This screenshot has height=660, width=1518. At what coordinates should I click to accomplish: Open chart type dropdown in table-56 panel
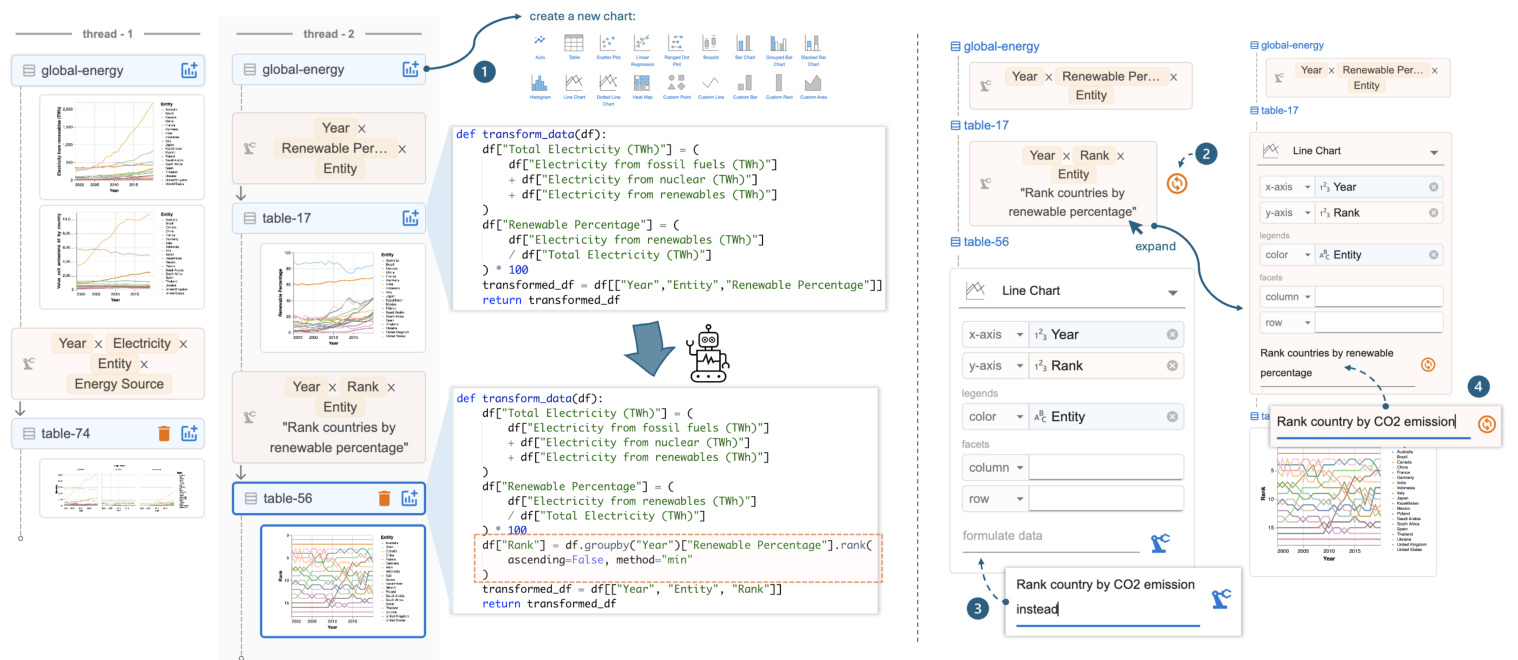1174,291
